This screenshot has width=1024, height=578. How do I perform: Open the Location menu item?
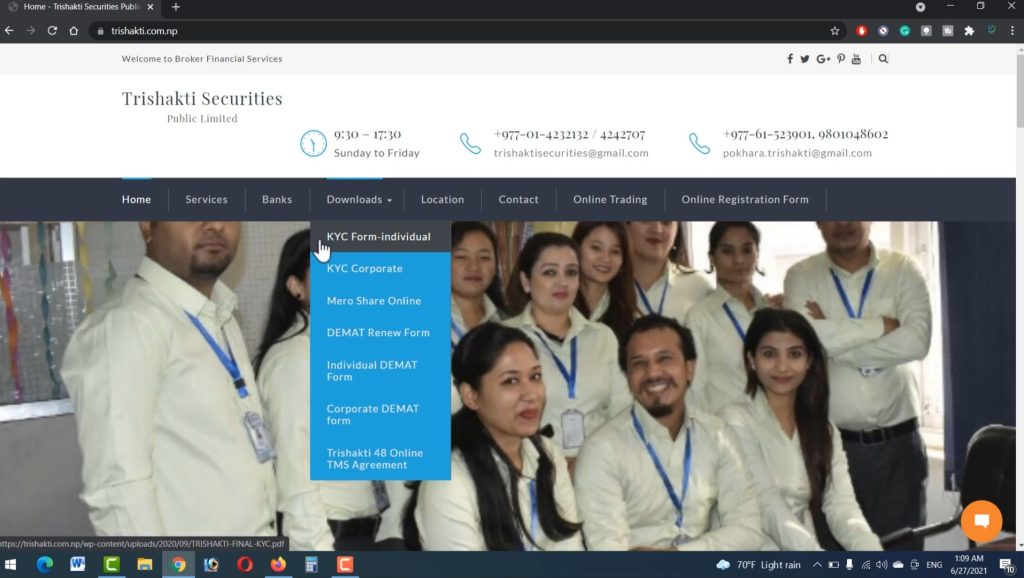click(442, 199)
